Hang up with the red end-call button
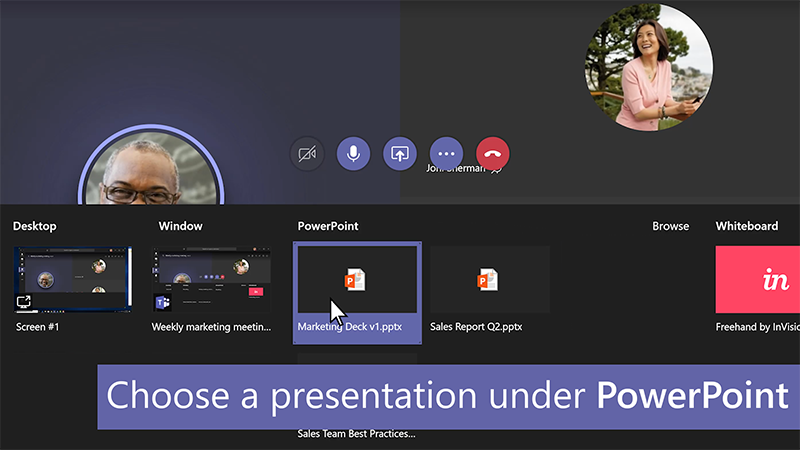This screenshot has width=800, height=450. click(x=492, y=154)
